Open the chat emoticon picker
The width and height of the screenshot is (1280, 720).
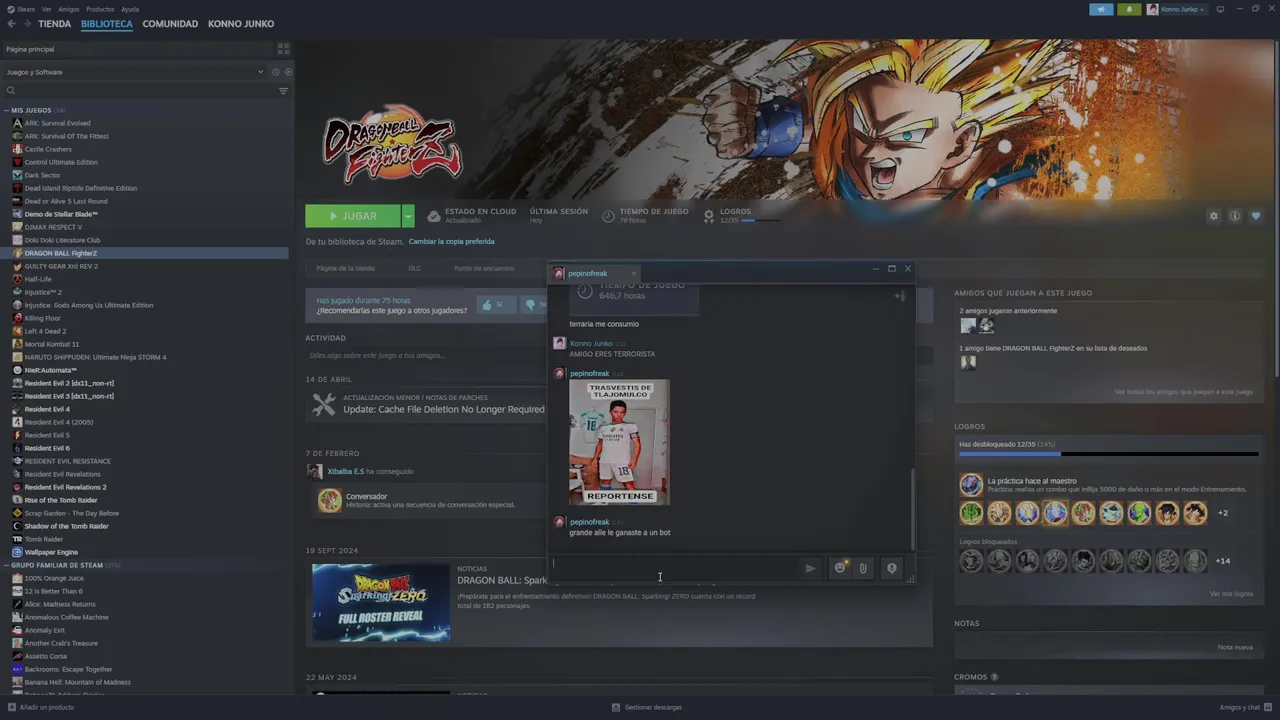point(841,568)
